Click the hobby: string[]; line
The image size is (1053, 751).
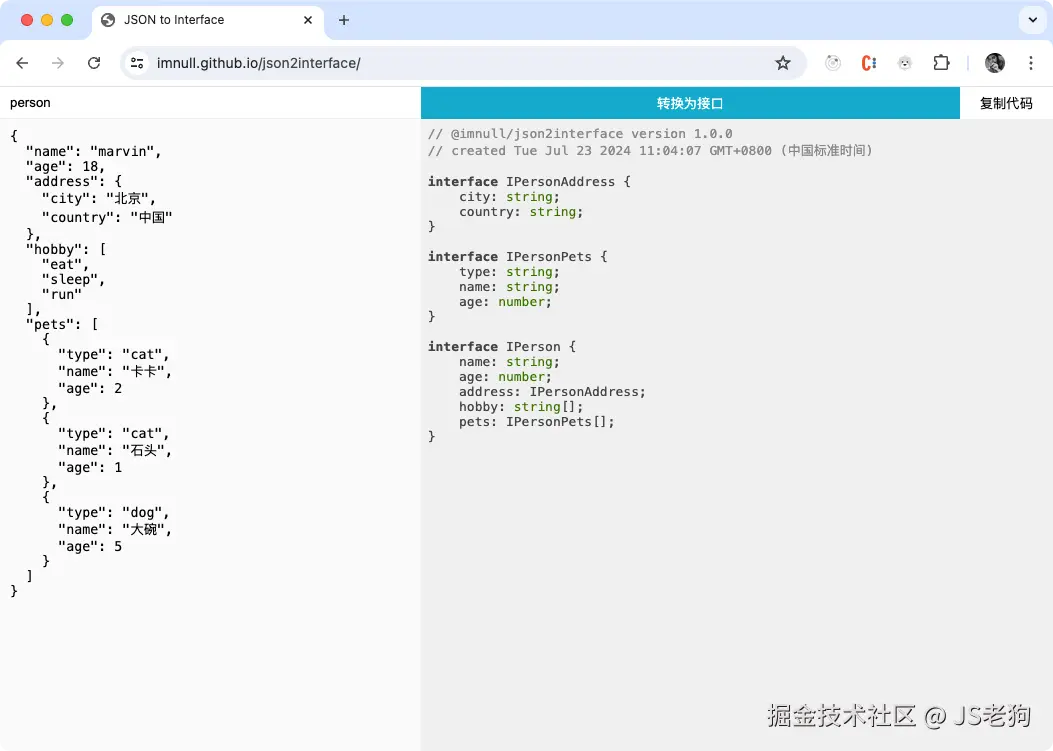[521, 406]
